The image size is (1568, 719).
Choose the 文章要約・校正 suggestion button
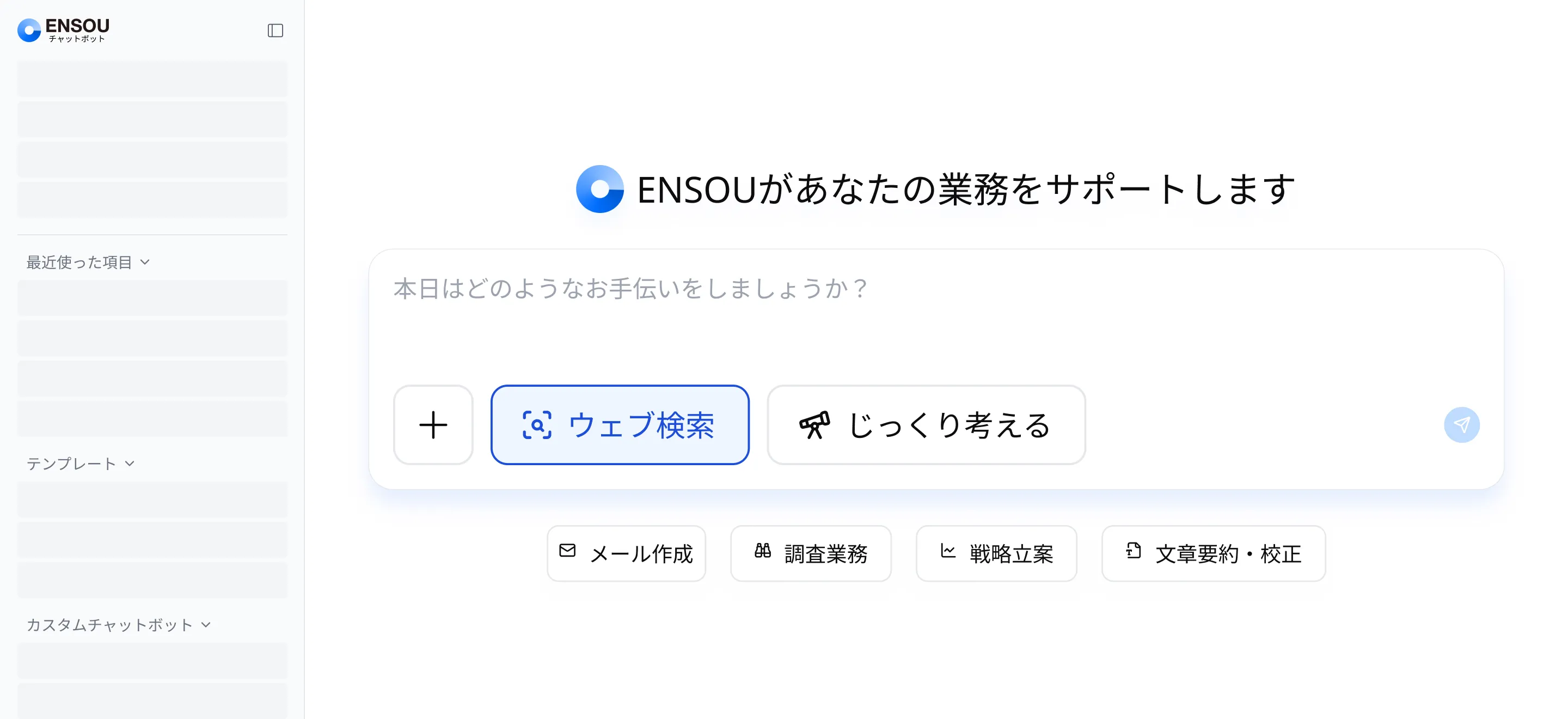pos(1213,554)
